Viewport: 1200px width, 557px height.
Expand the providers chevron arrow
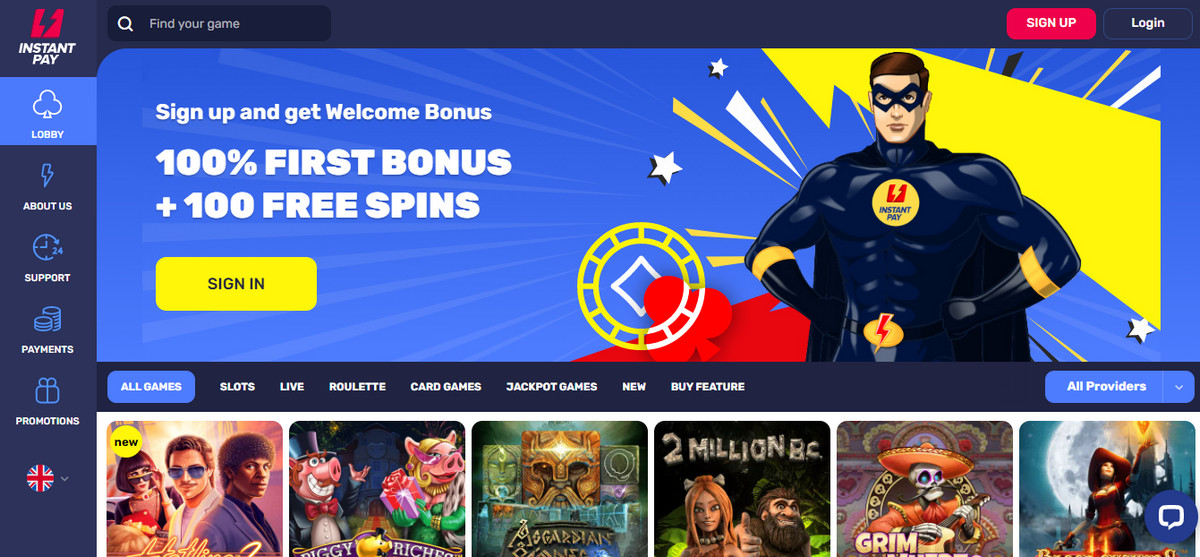coord(1179,387)
